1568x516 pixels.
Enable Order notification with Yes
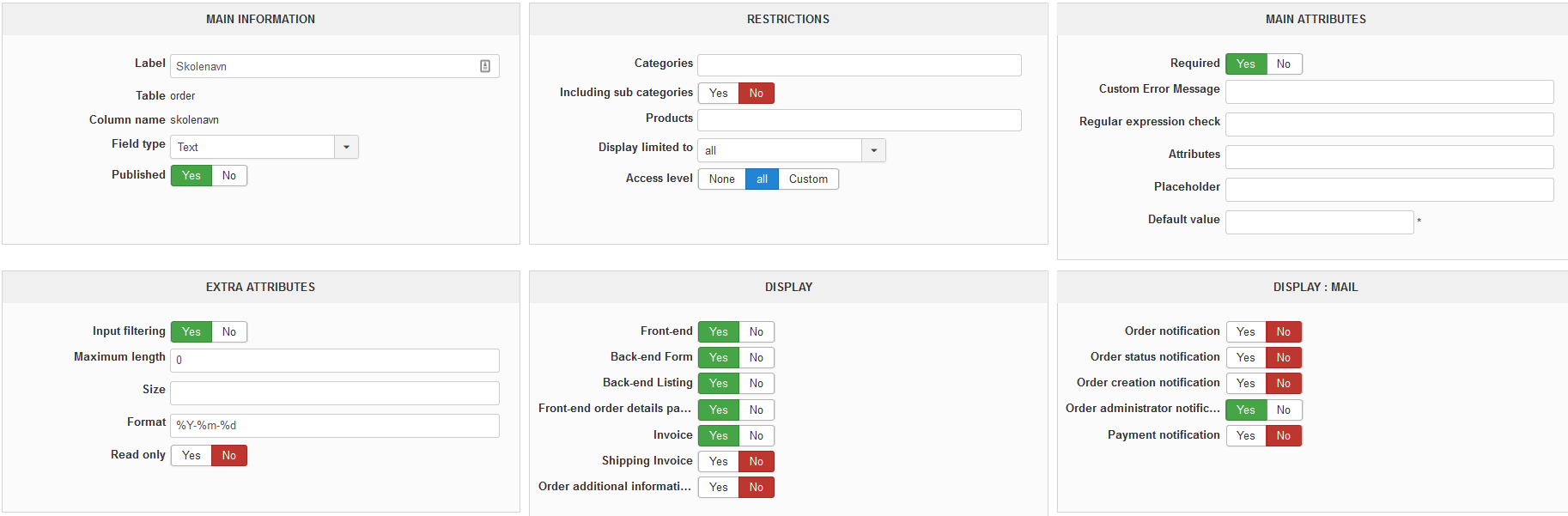[x=1246, y=332]
